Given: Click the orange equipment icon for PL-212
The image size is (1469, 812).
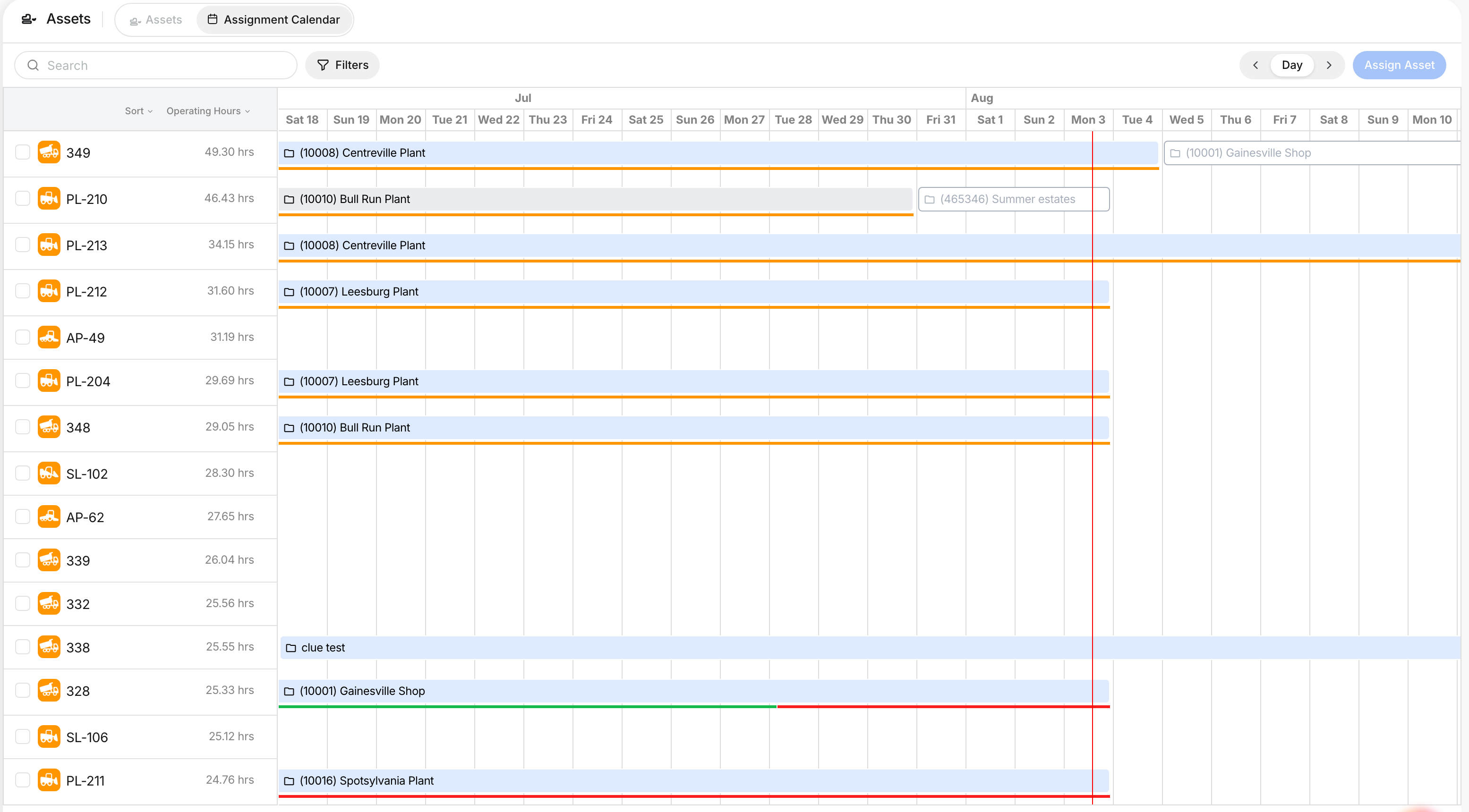Looking at the screenshot, I should [49, 291].
